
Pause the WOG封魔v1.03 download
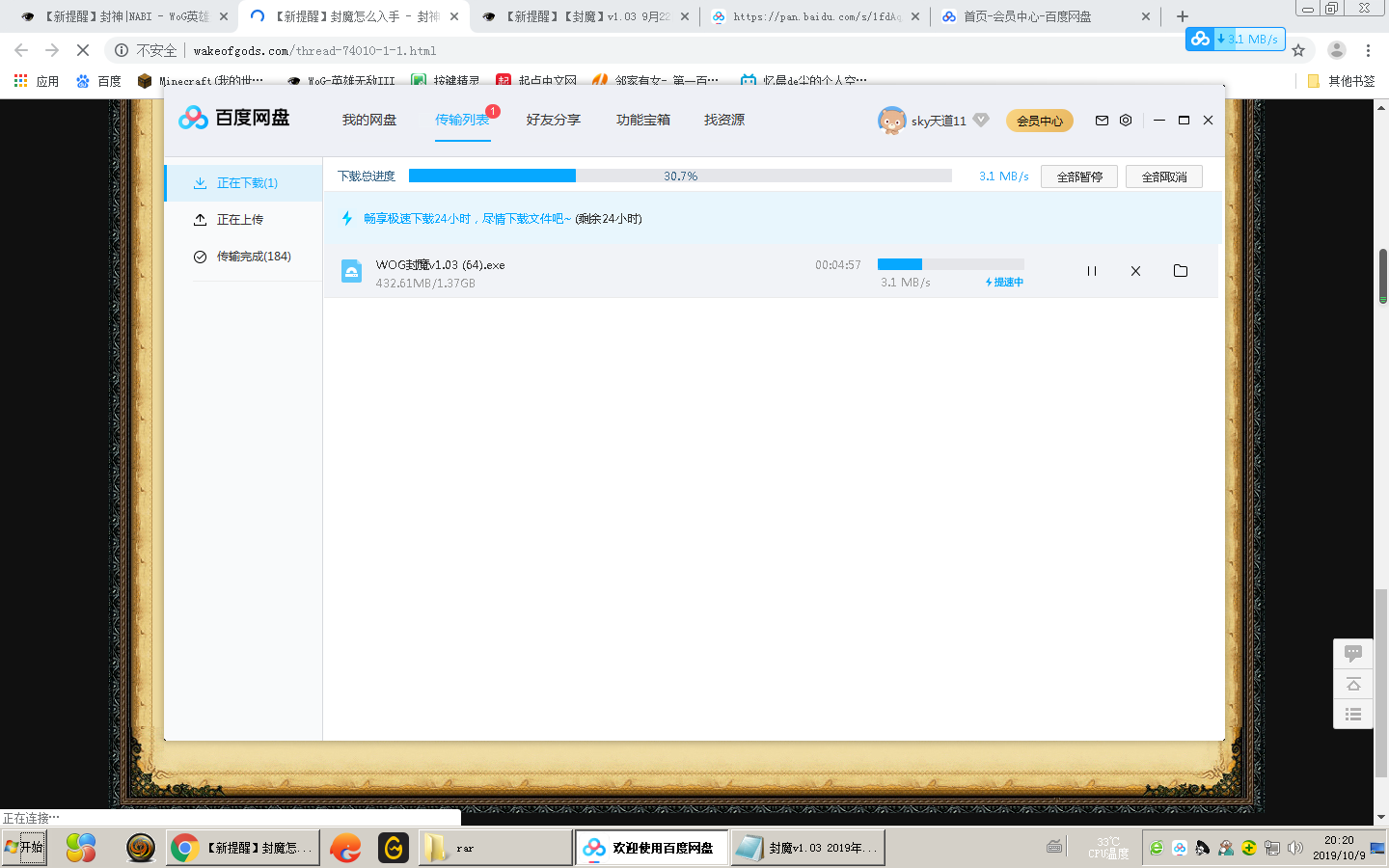1092,271
